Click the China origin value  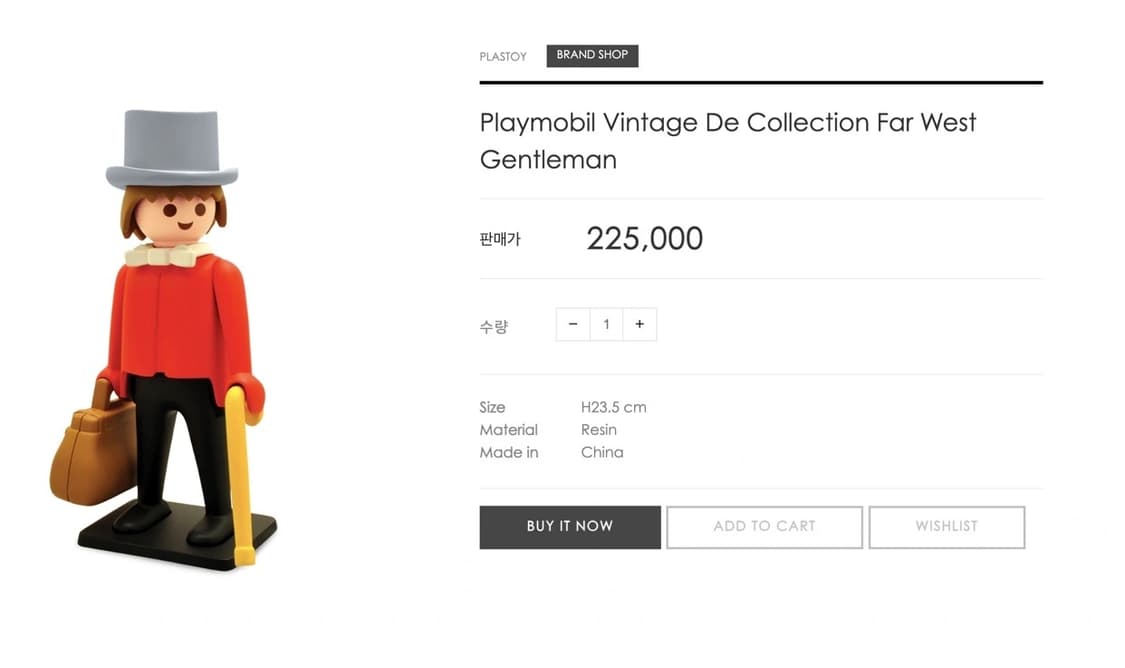602,452
